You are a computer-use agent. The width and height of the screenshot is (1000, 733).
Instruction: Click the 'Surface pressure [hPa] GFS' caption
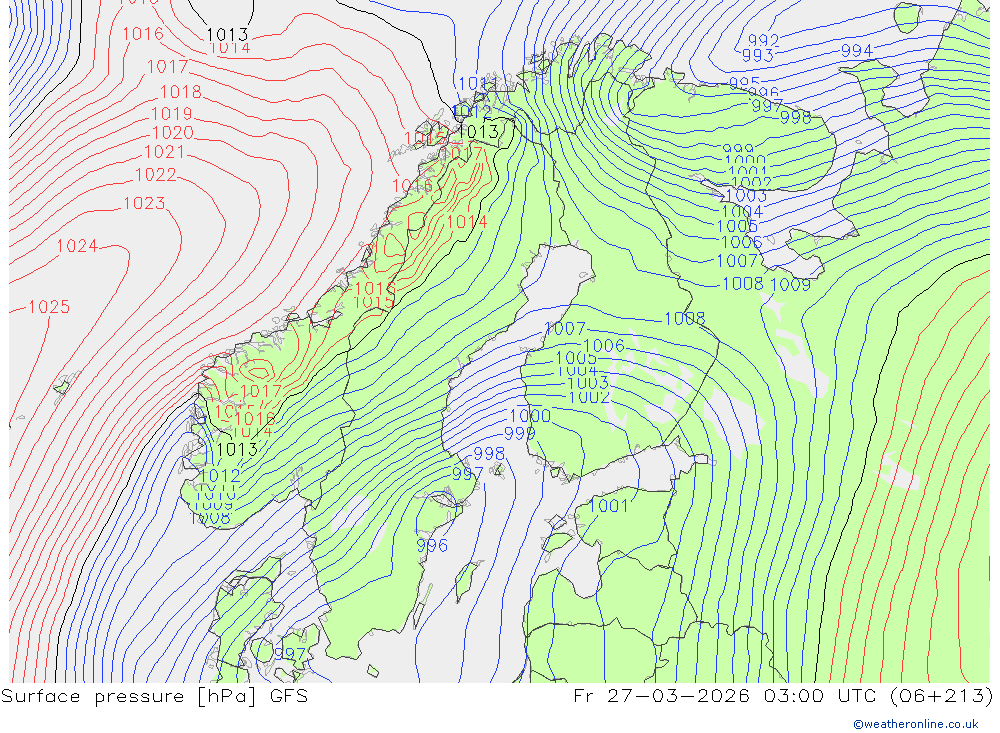point(154,696)
